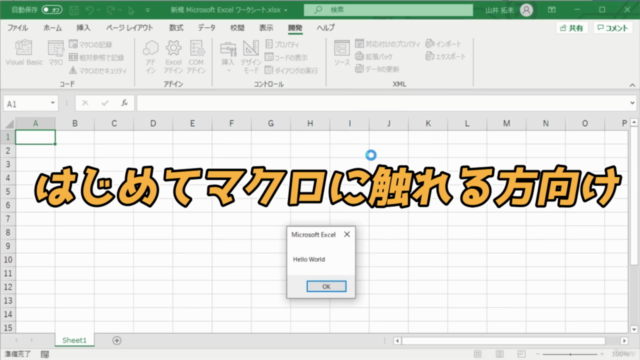Toggle AutoSave (自動保存) switch
Viewport: 640px width, 360px height.
click(x=52, y=9)
